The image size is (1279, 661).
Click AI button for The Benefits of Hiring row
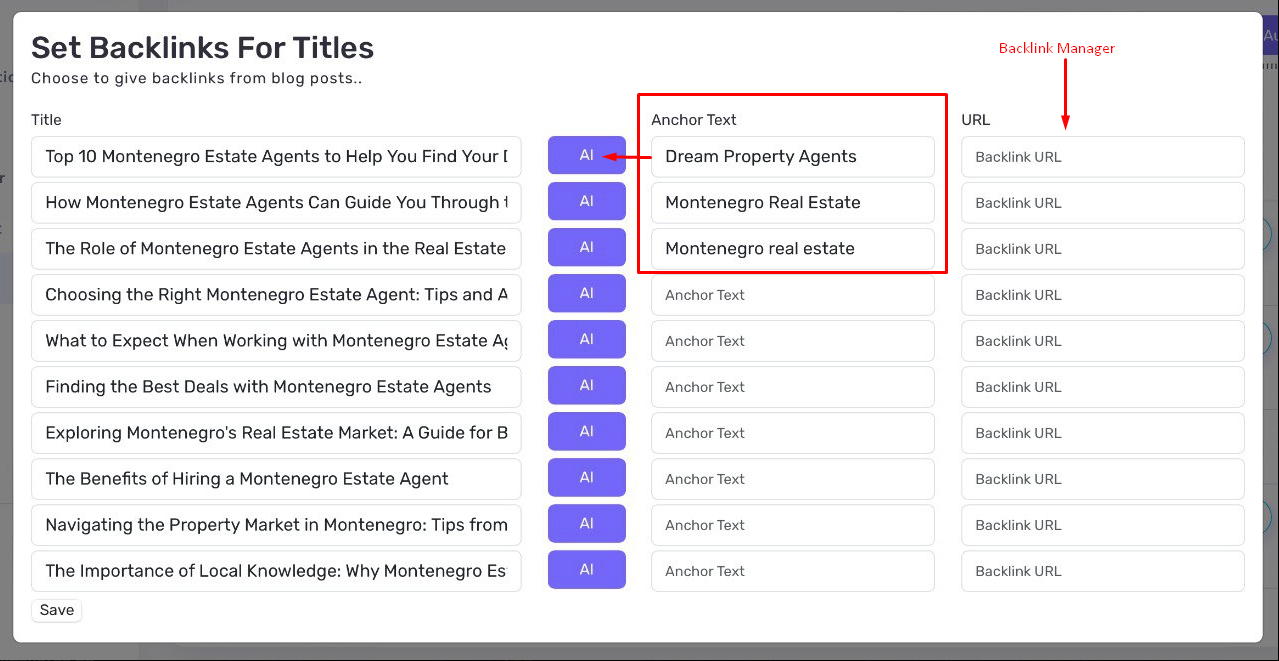pyautogui.click(x=586, y=478)
